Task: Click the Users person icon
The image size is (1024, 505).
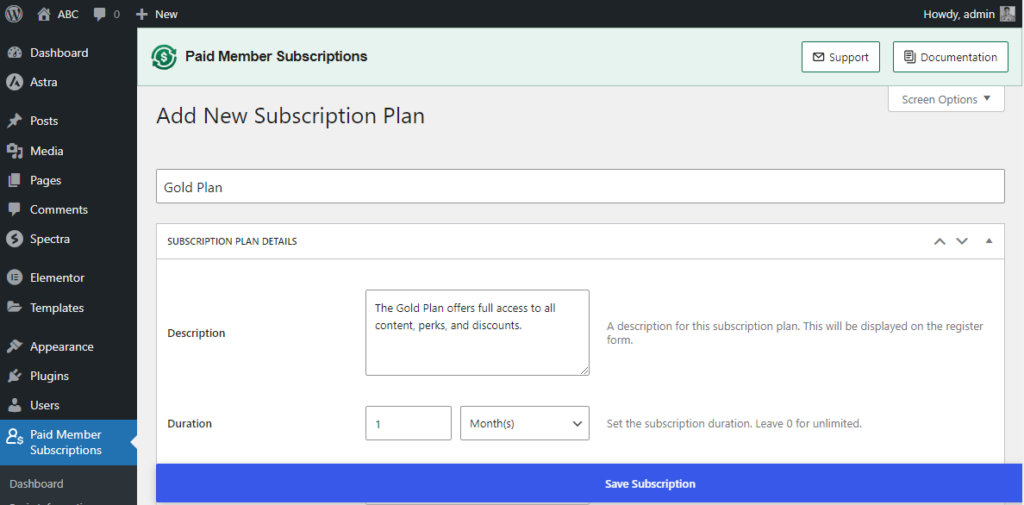Action: [14, 406]
